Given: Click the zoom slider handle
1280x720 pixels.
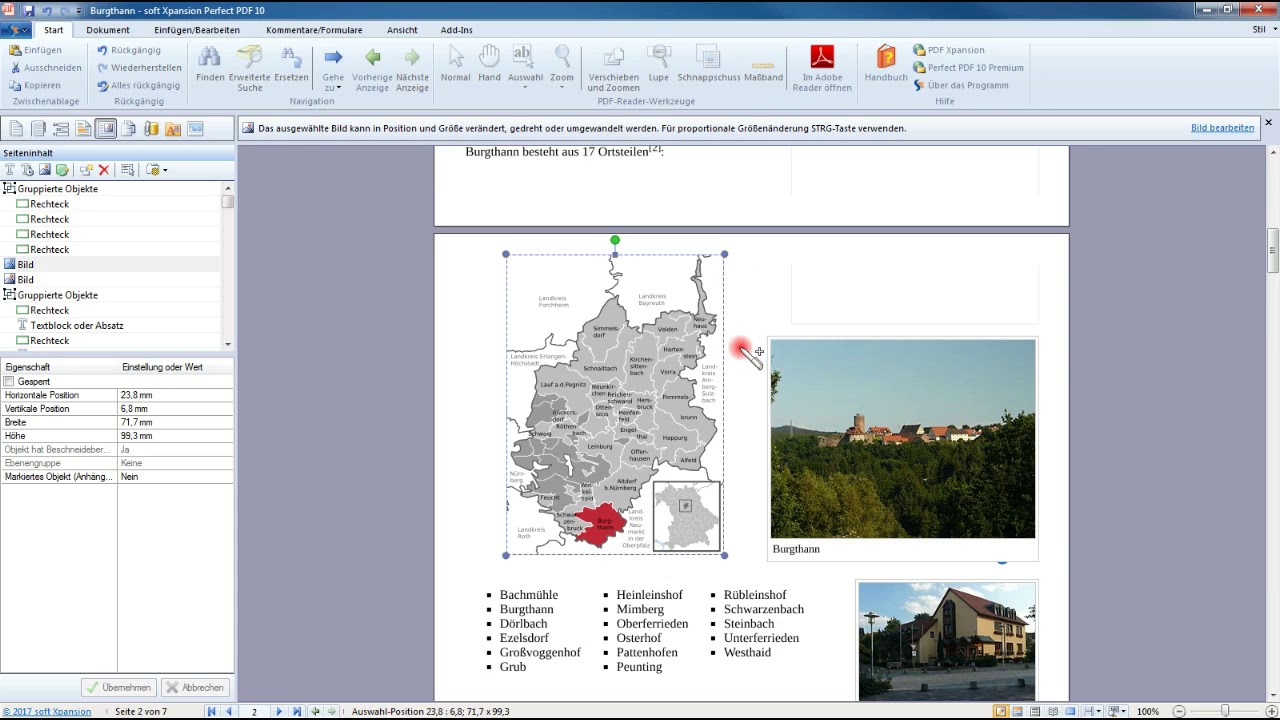Looking at the screenshot, I should click(1225, 712).
